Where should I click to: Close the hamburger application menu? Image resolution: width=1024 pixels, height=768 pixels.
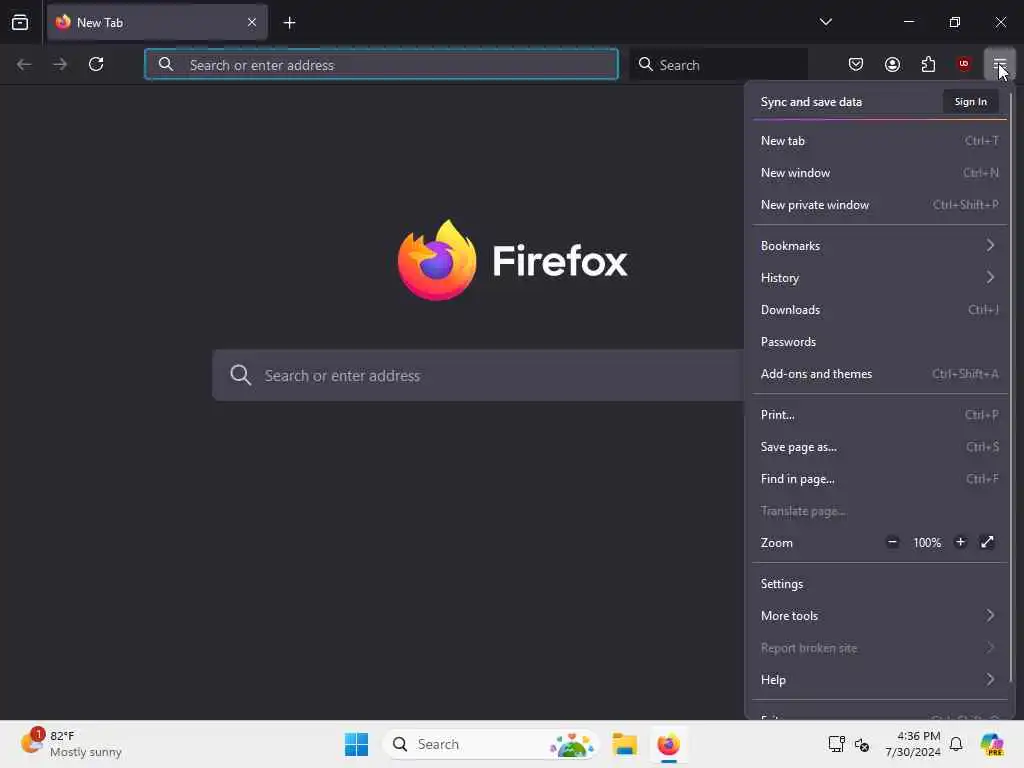[x=999, y=64]
